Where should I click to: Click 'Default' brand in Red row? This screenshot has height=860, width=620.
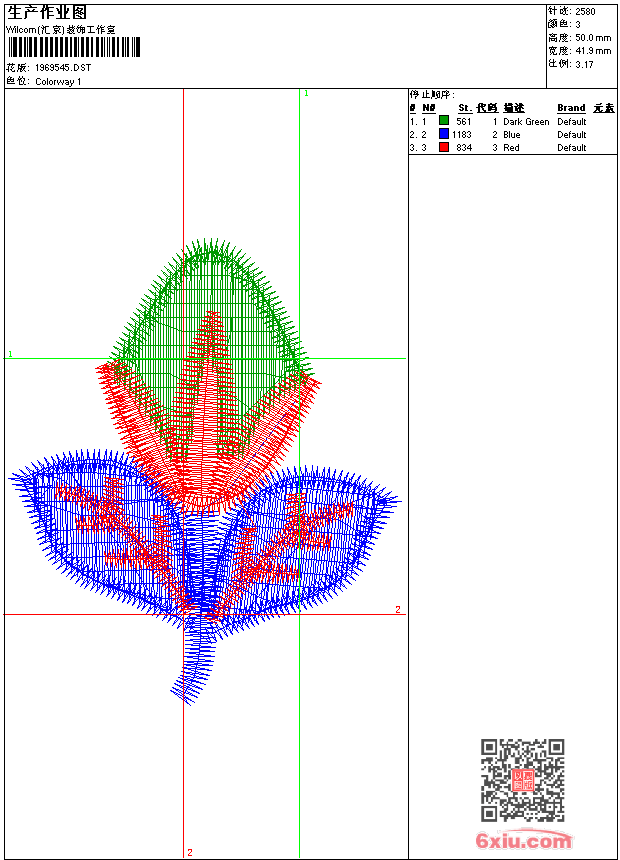572,148
